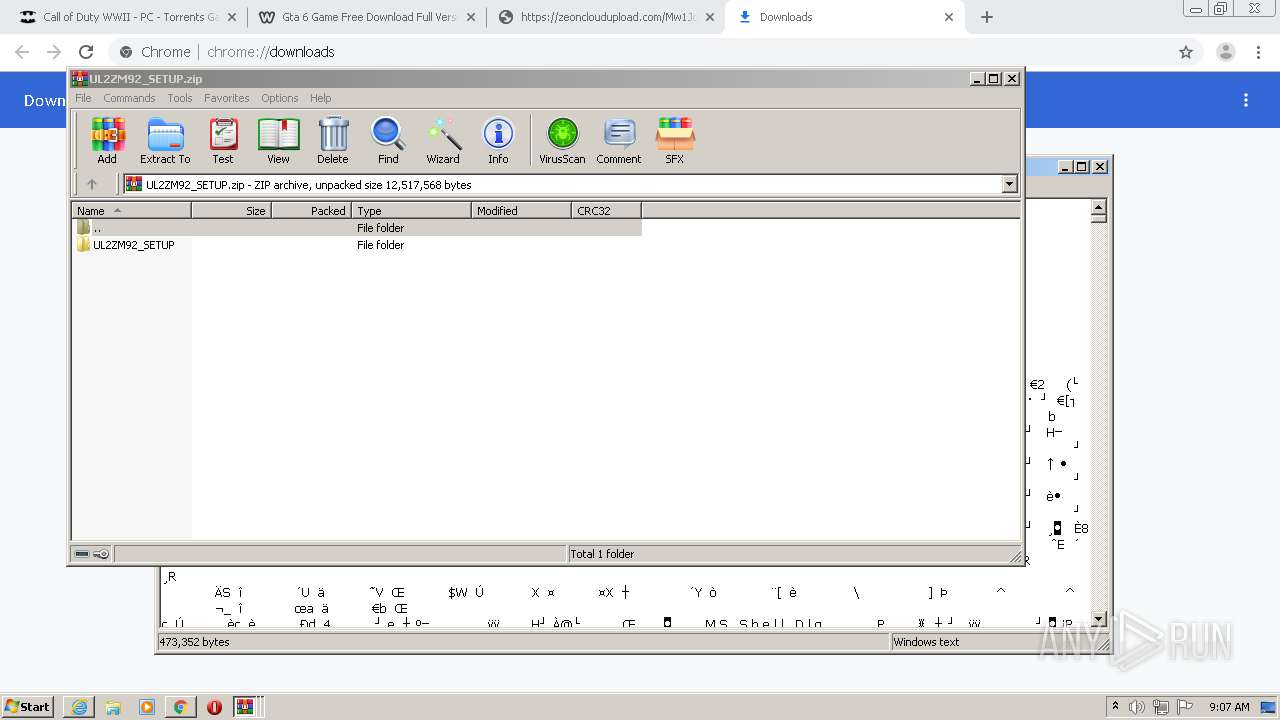Open the Options menu
Screen dimensions: 1280x720
[x=280, y=98]
